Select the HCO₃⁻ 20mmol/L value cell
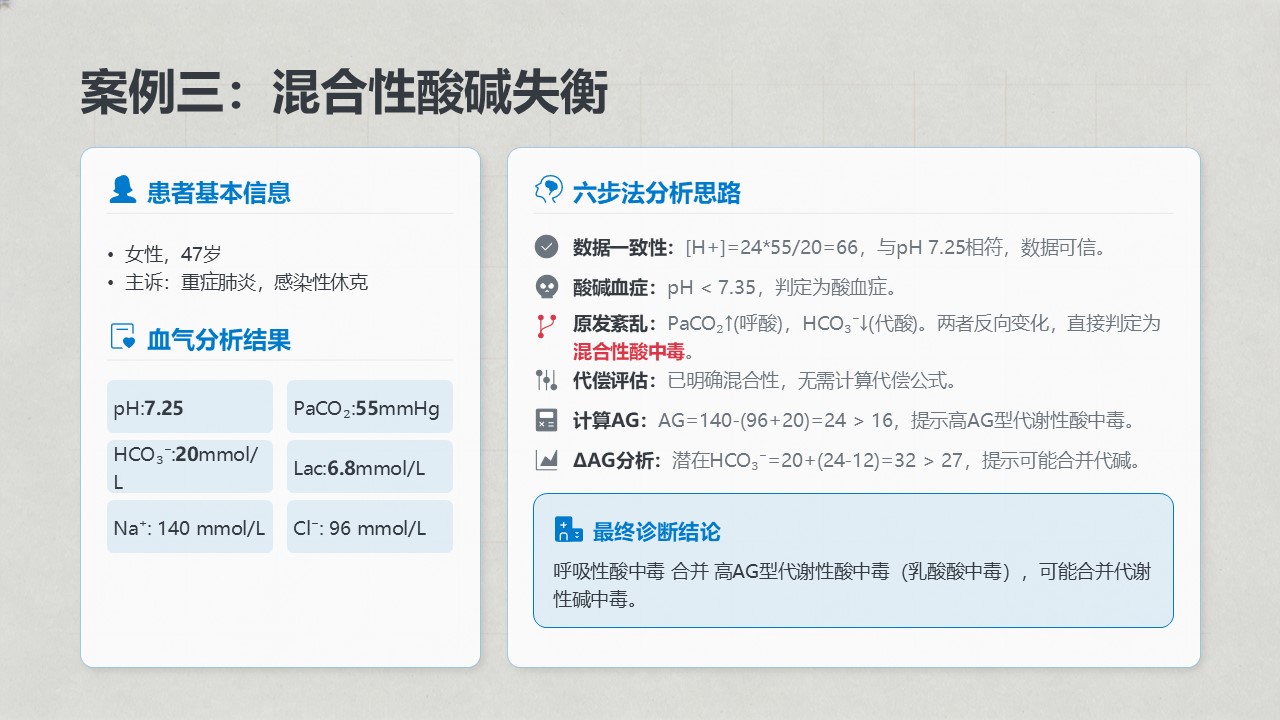Screen dimensions: 1280x720 point(190,467)
